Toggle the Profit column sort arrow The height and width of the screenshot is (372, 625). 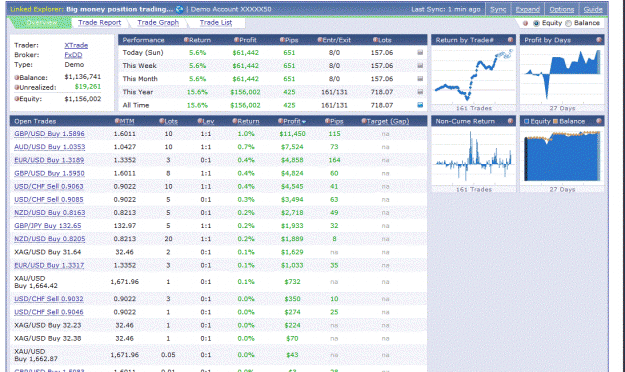[304, 122]
